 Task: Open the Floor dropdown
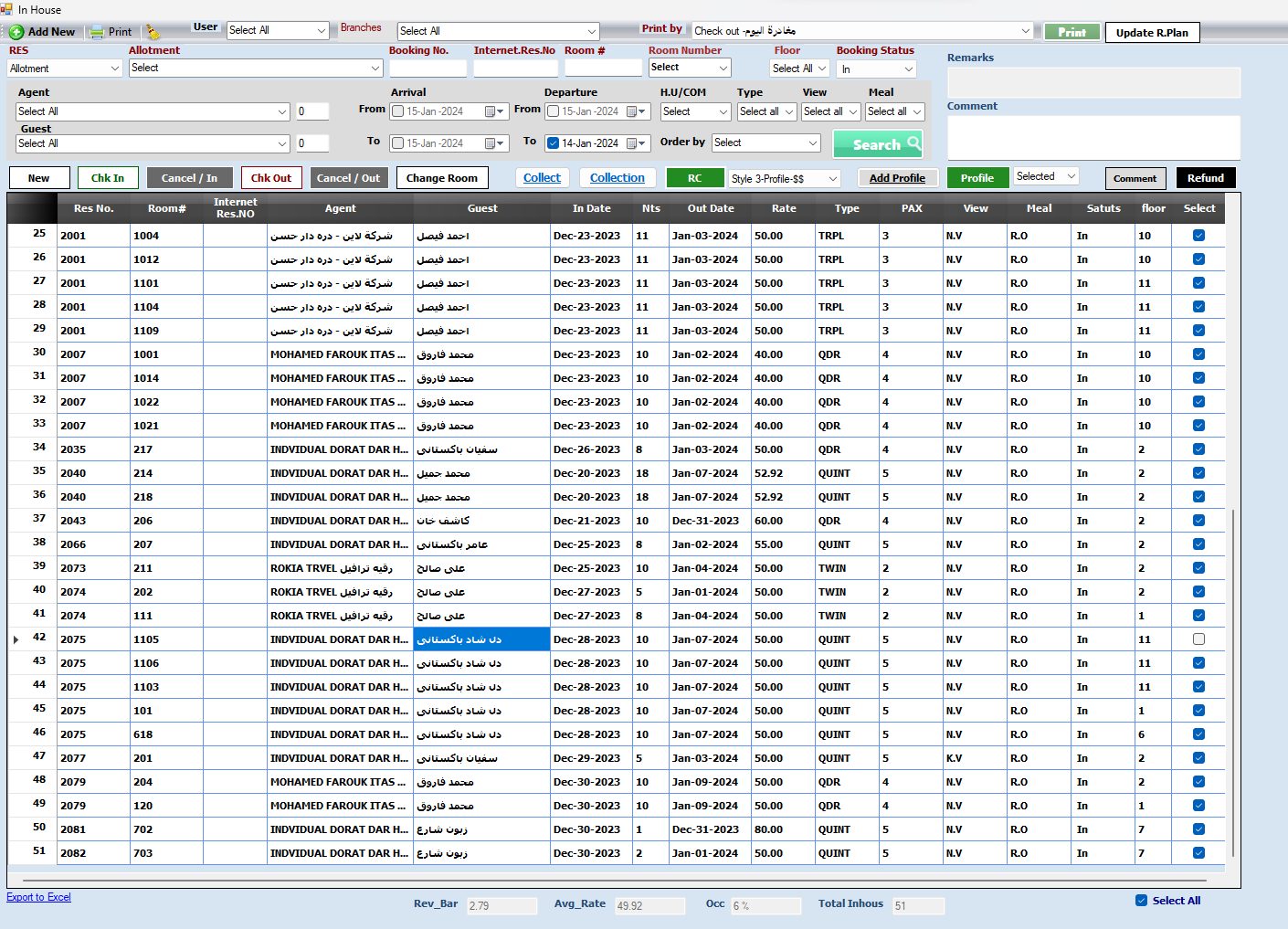pos(799,69)
